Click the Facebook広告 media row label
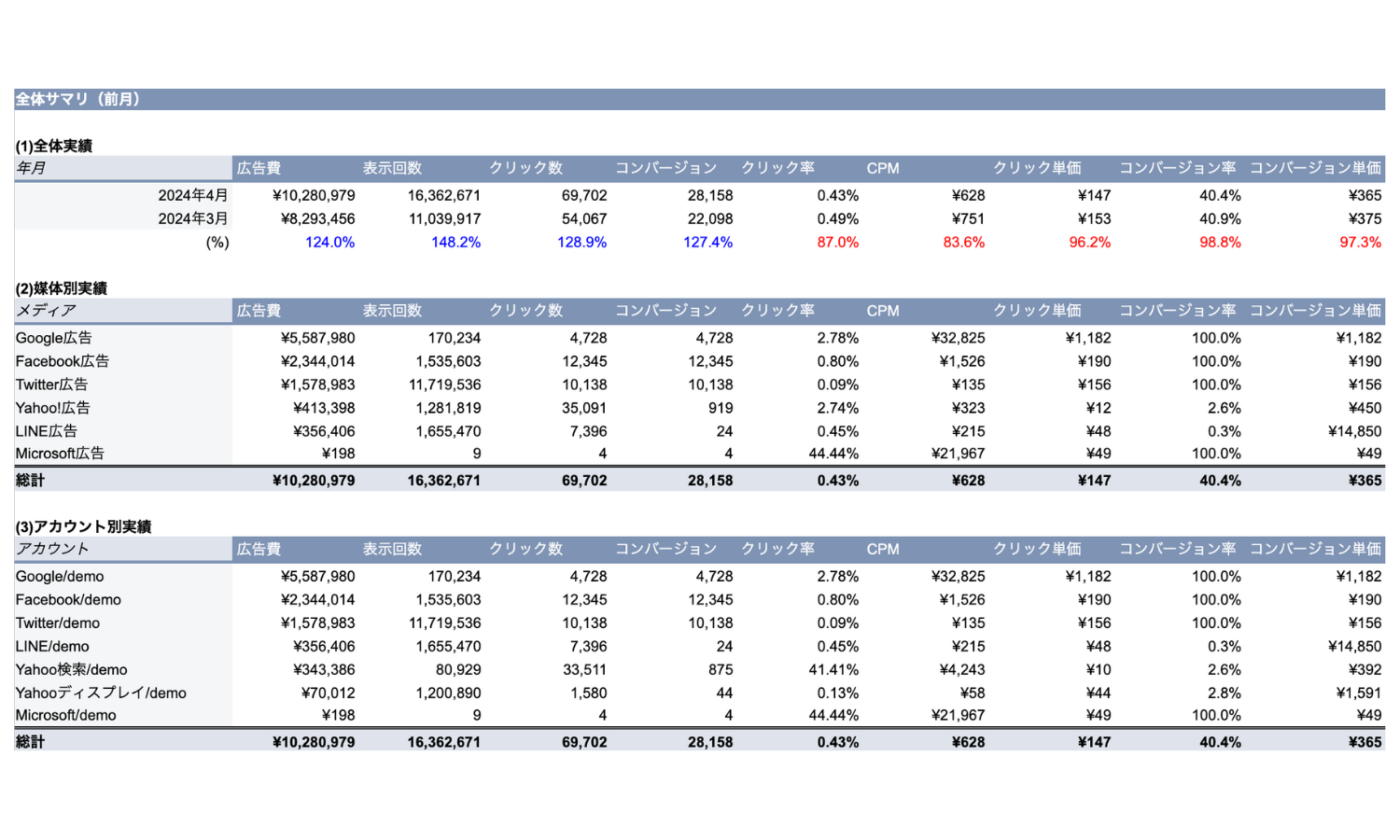This screenshot has height=840, width=1400. tap(63, 361)
